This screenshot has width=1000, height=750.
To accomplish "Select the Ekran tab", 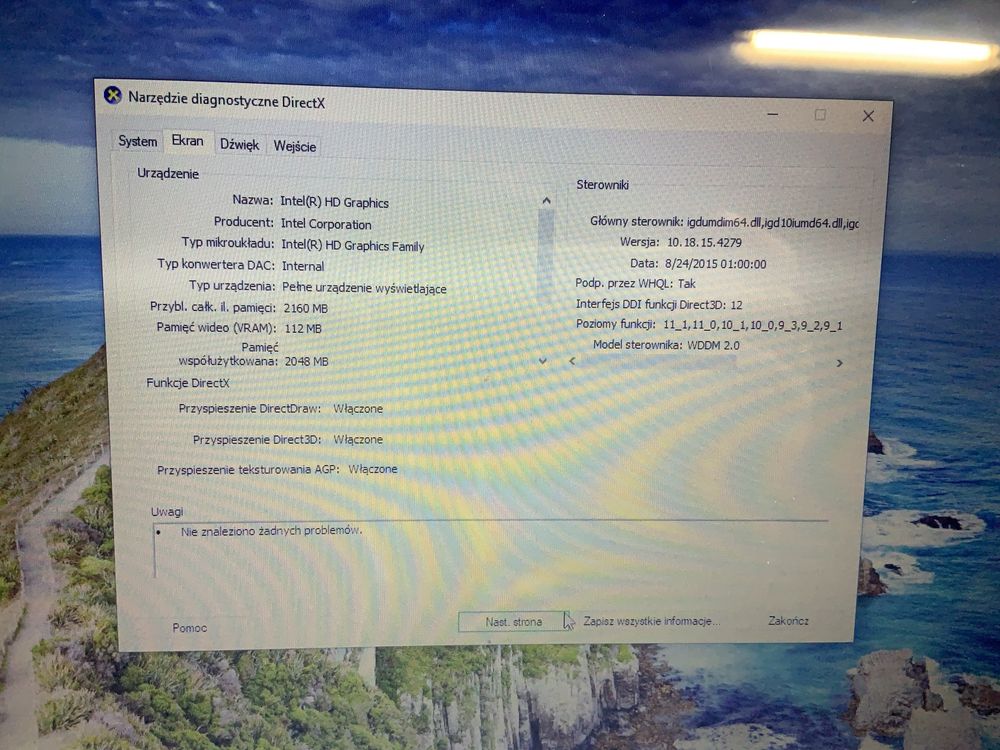I will (188, 140).
